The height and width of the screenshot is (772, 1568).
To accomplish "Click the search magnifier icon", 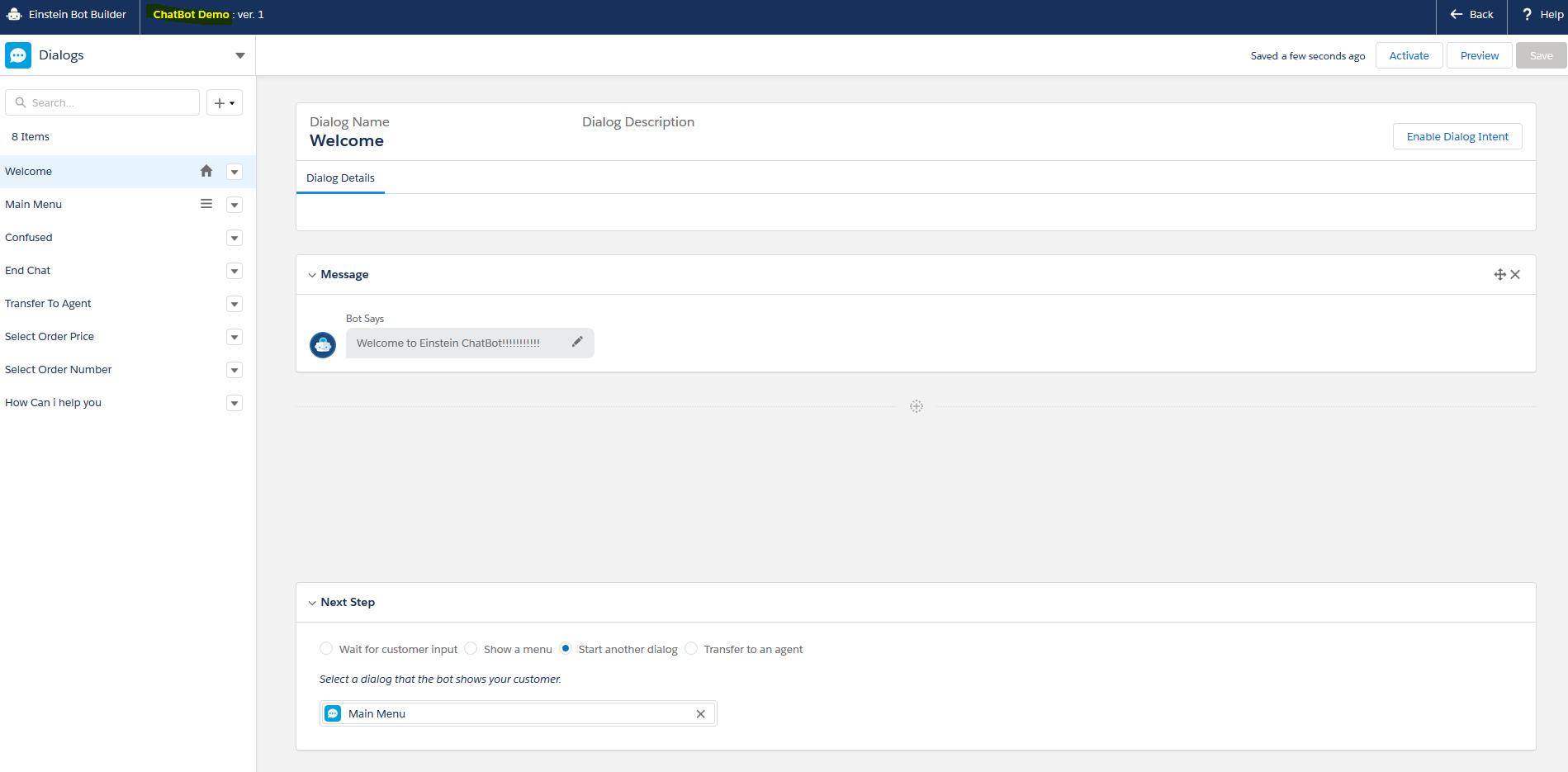I will pos(21,102).
